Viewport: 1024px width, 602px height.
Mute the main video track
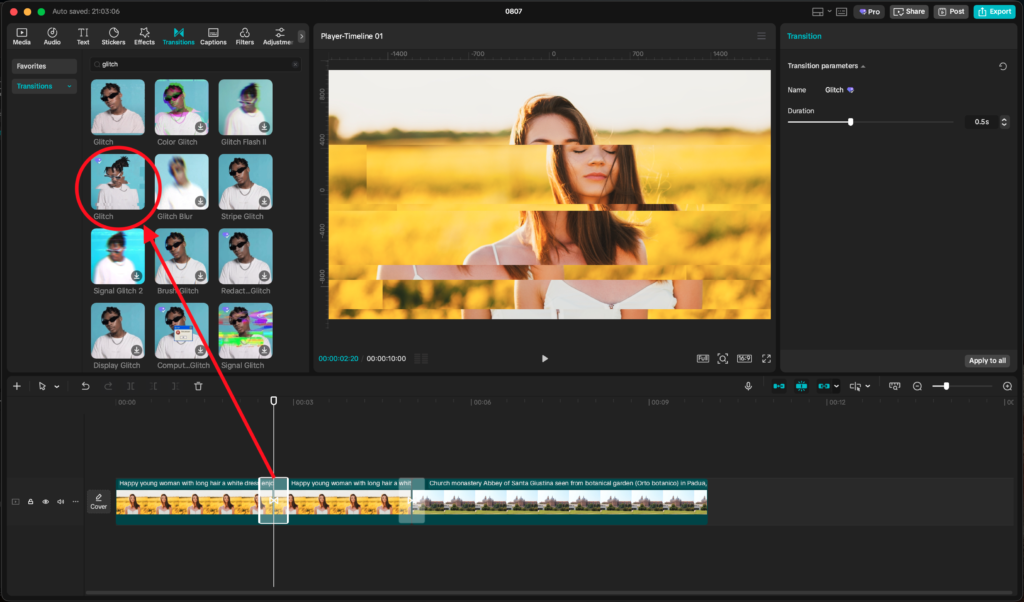pyautogui.click(x=61, y=501)
